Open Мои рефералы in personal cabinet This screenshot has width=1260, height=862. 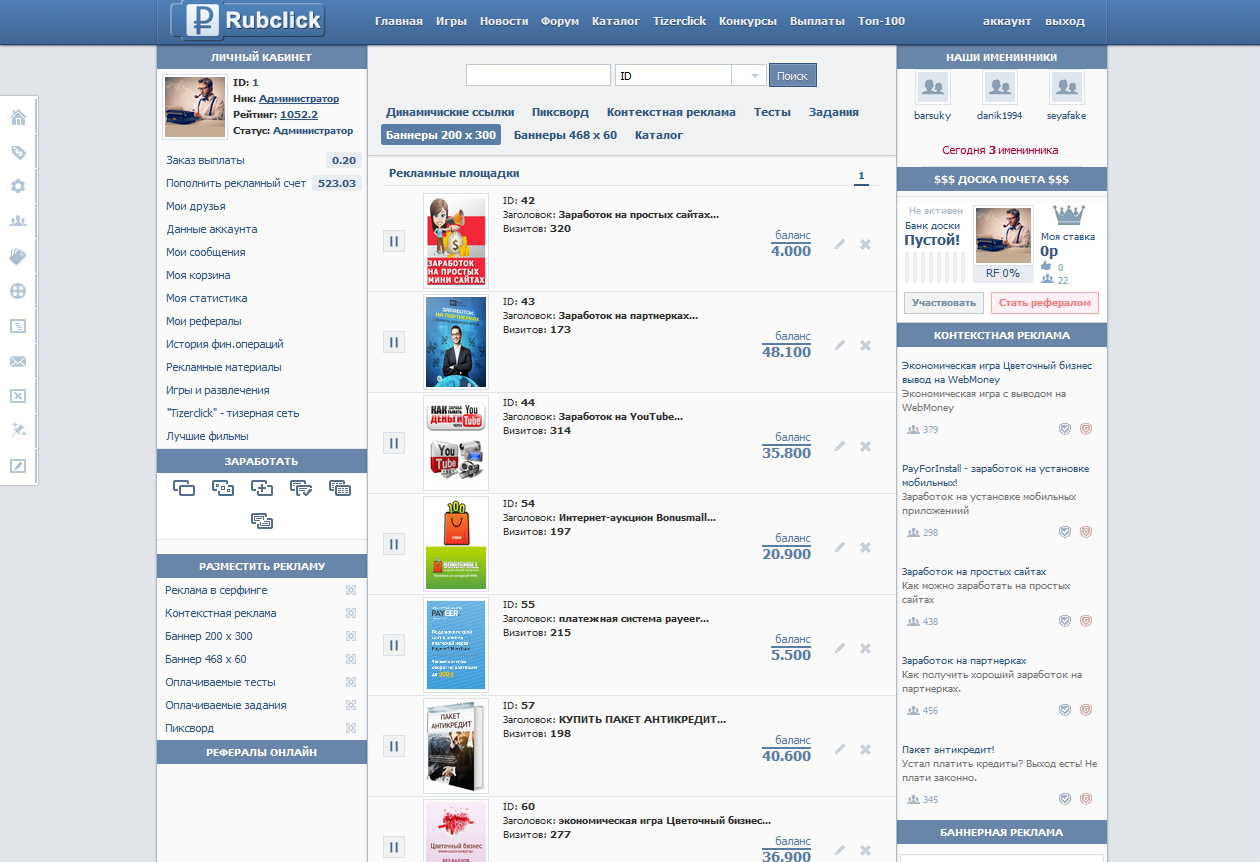204,321
